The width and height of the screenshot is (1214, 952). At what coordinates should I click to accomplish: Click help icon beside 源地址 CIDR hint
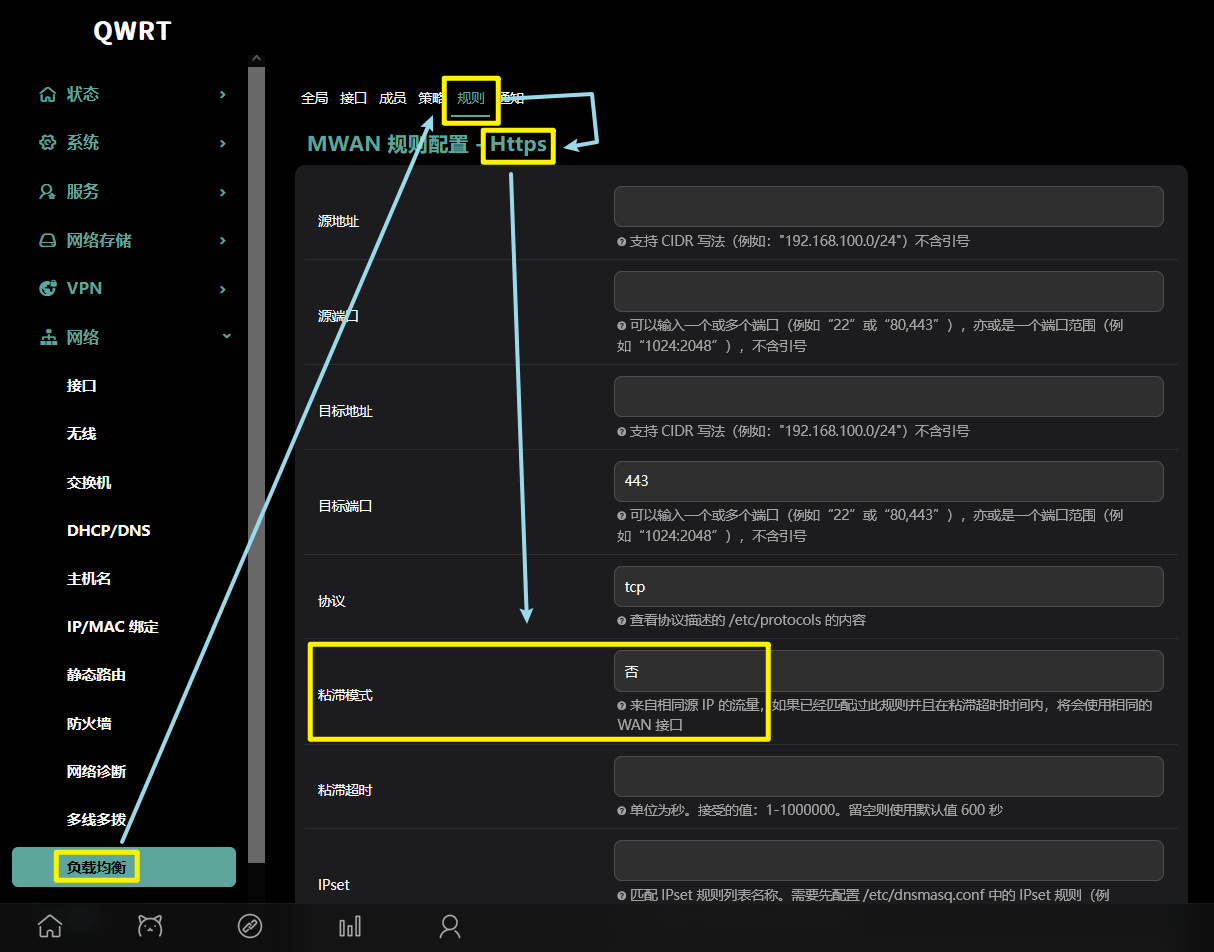pyautogui.click(x=622, y=241)
